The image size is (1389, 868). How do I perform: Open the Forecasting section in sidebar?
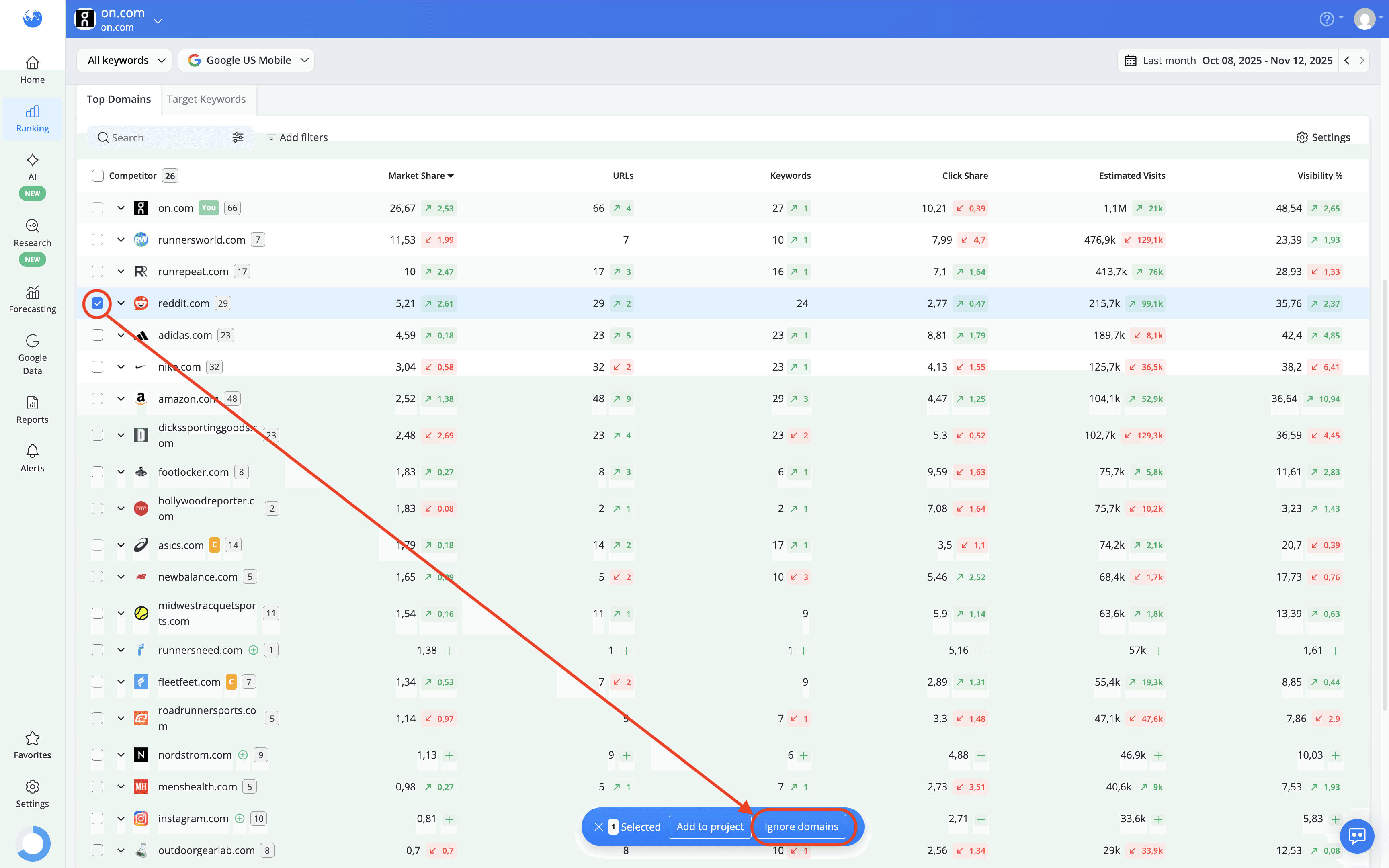point(32,299)
